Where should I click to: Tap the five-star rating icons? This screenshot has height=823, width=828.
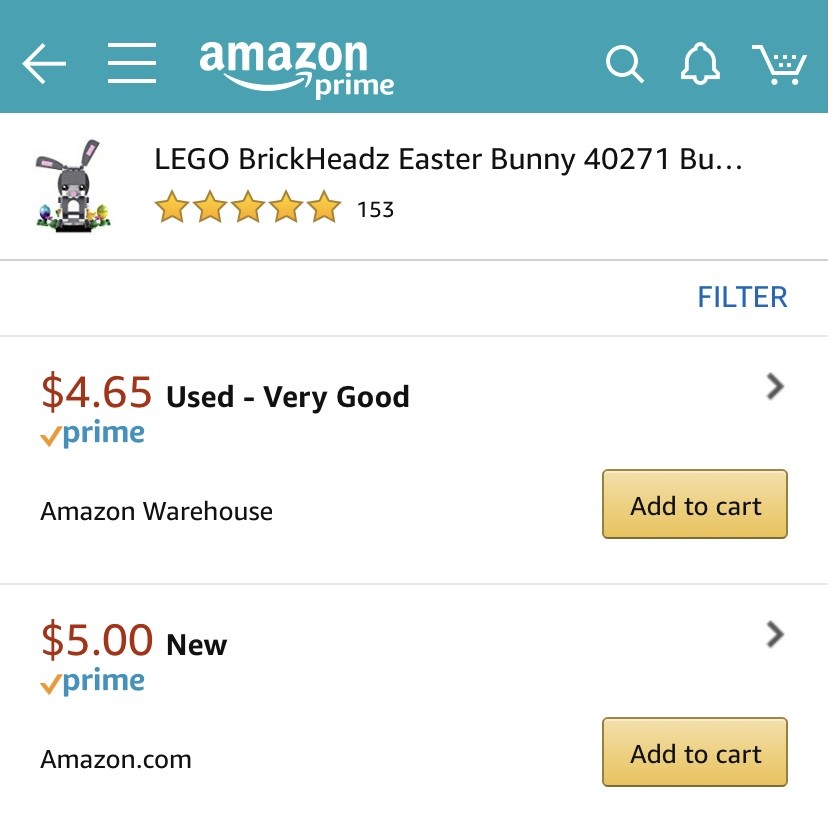(248, 209)
